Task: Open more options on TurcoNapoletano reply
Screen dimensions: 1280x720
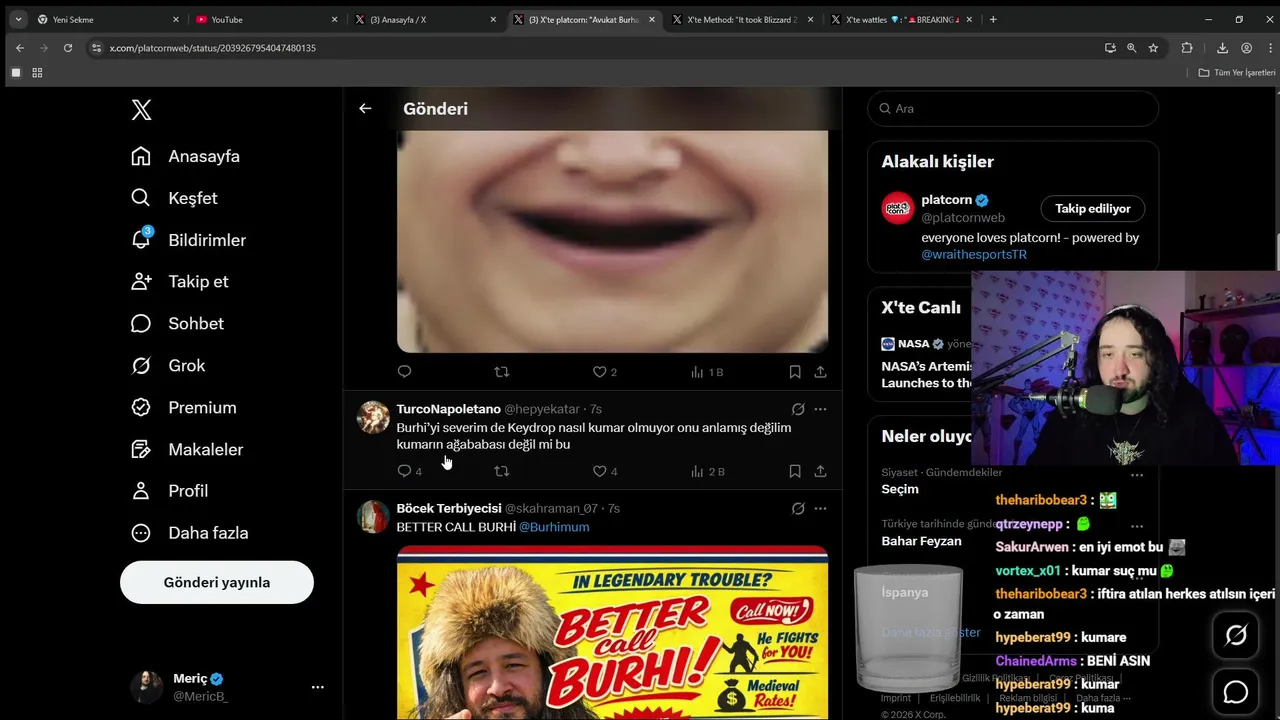Action: (820, 409)
